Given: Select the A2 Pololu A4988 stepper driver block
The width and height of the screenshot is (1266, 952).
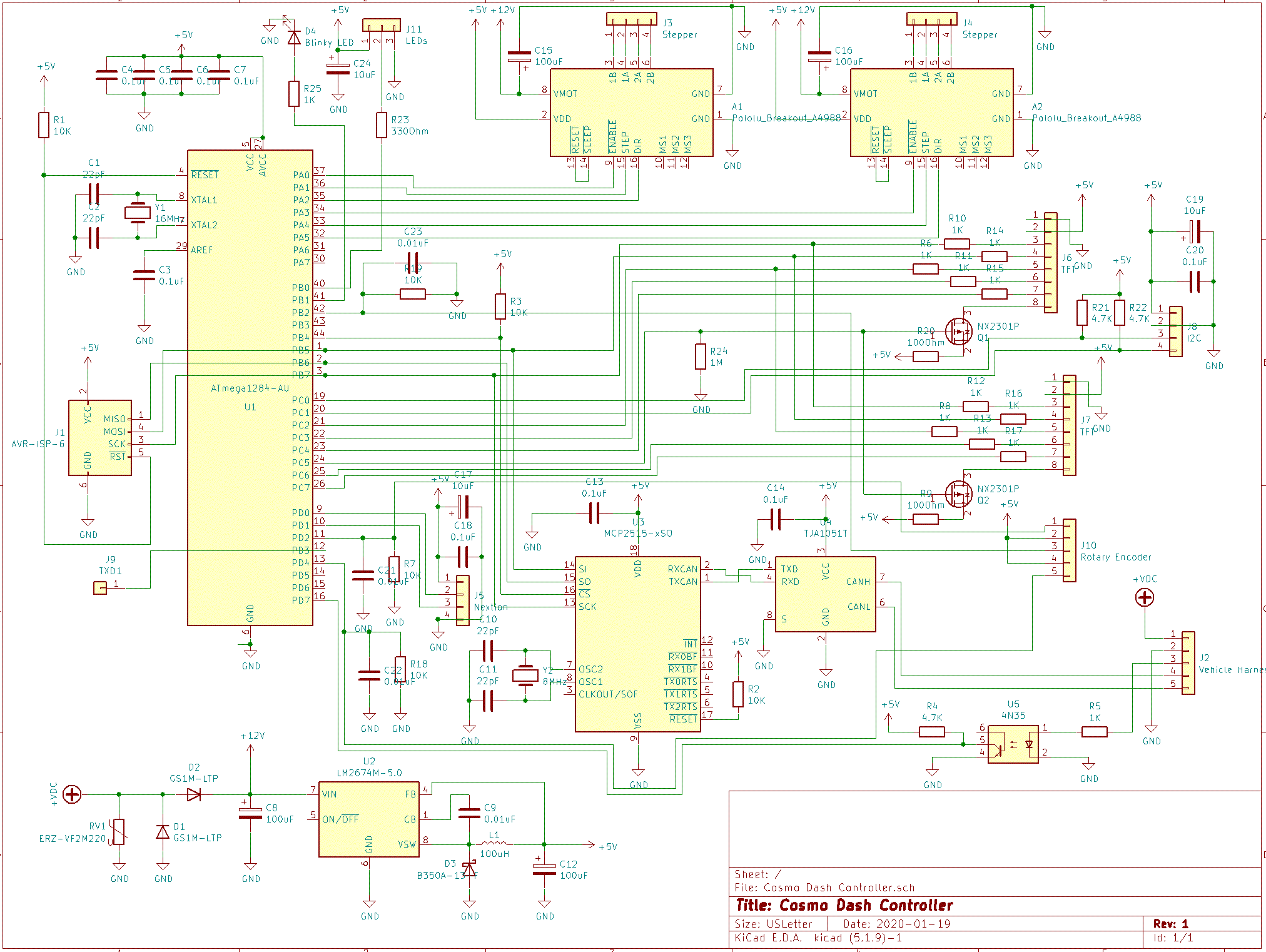Looking at the screenshot, I should 932,113.
